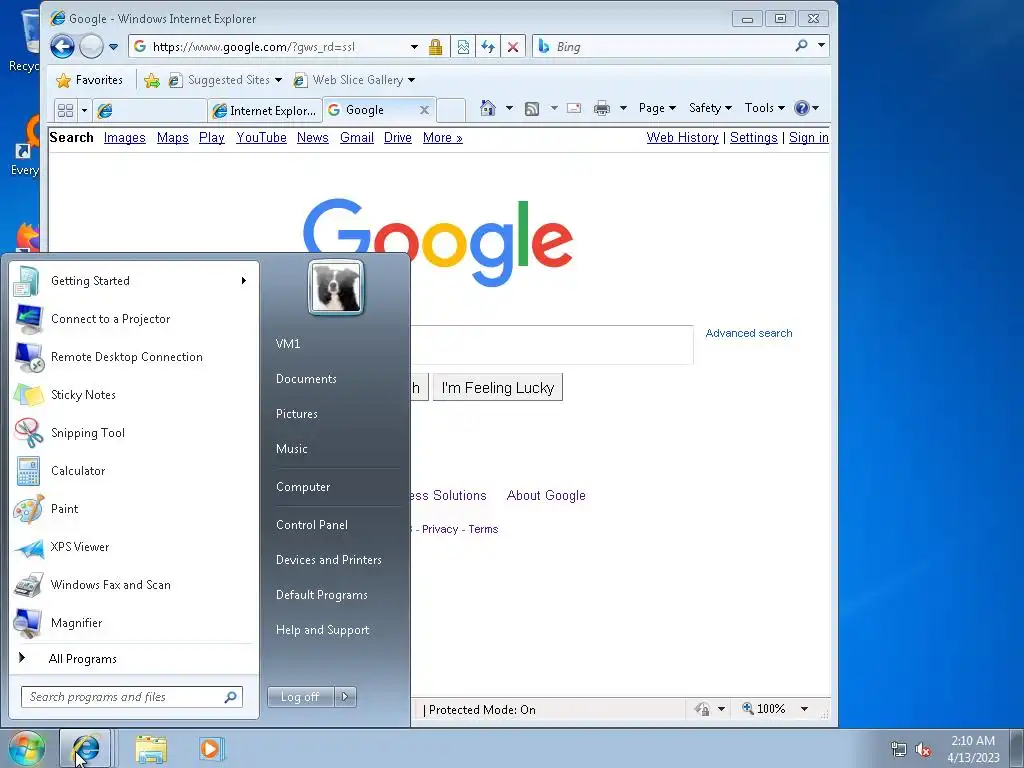Click the IE Back navigation button
Image resolution: width=1024 pixels, height=768 pixels.
(x=62, y=46)
